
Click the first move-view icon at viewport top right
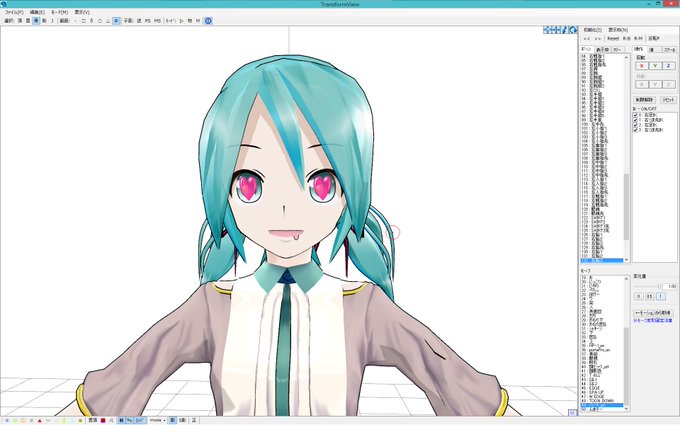point(546,30)
